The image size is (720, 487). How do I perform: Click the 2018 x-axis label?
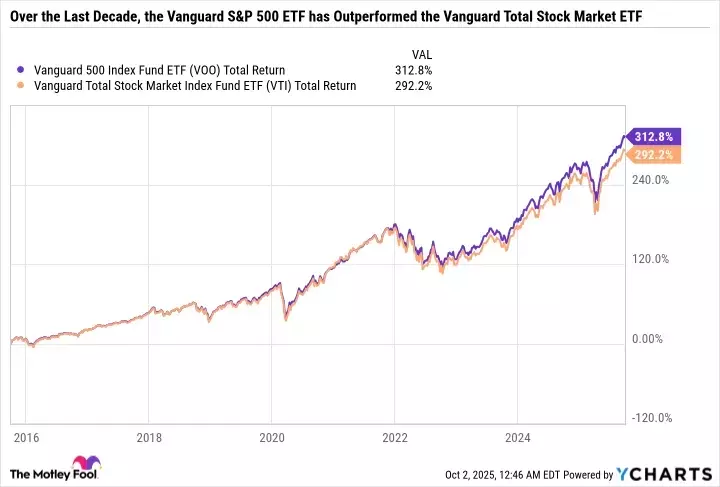tap(148, 437)
